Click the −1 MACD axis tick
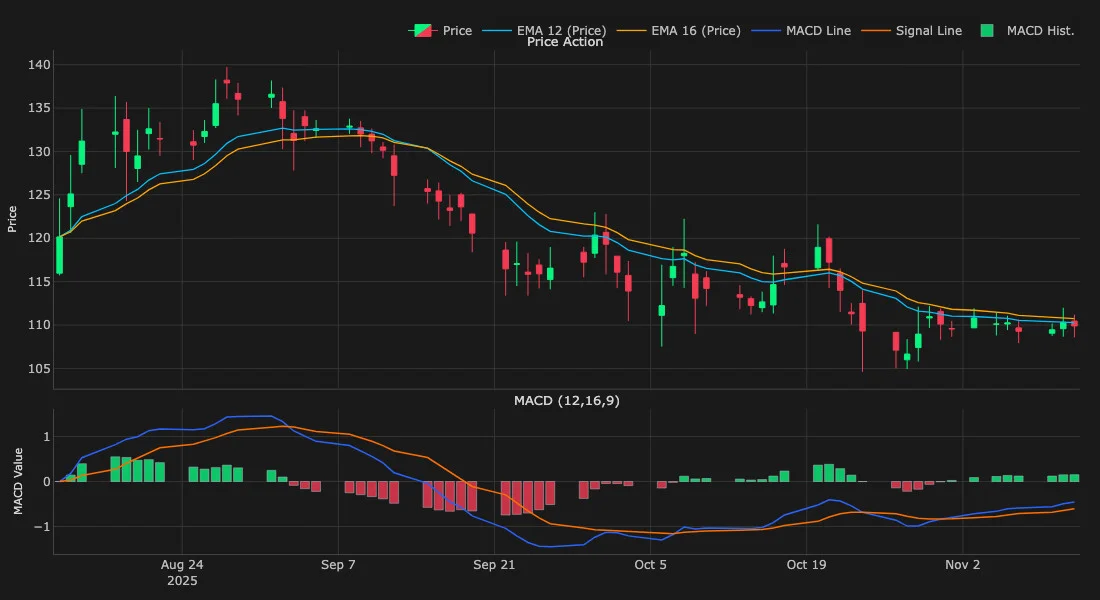1100x600 pixels. coord(43,526)
